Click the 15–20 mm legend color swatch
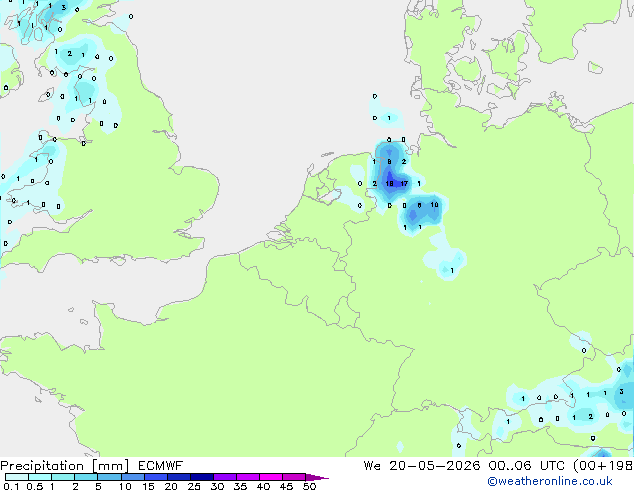634x490 pixels. pyautogui.click(x=156, y=477)
